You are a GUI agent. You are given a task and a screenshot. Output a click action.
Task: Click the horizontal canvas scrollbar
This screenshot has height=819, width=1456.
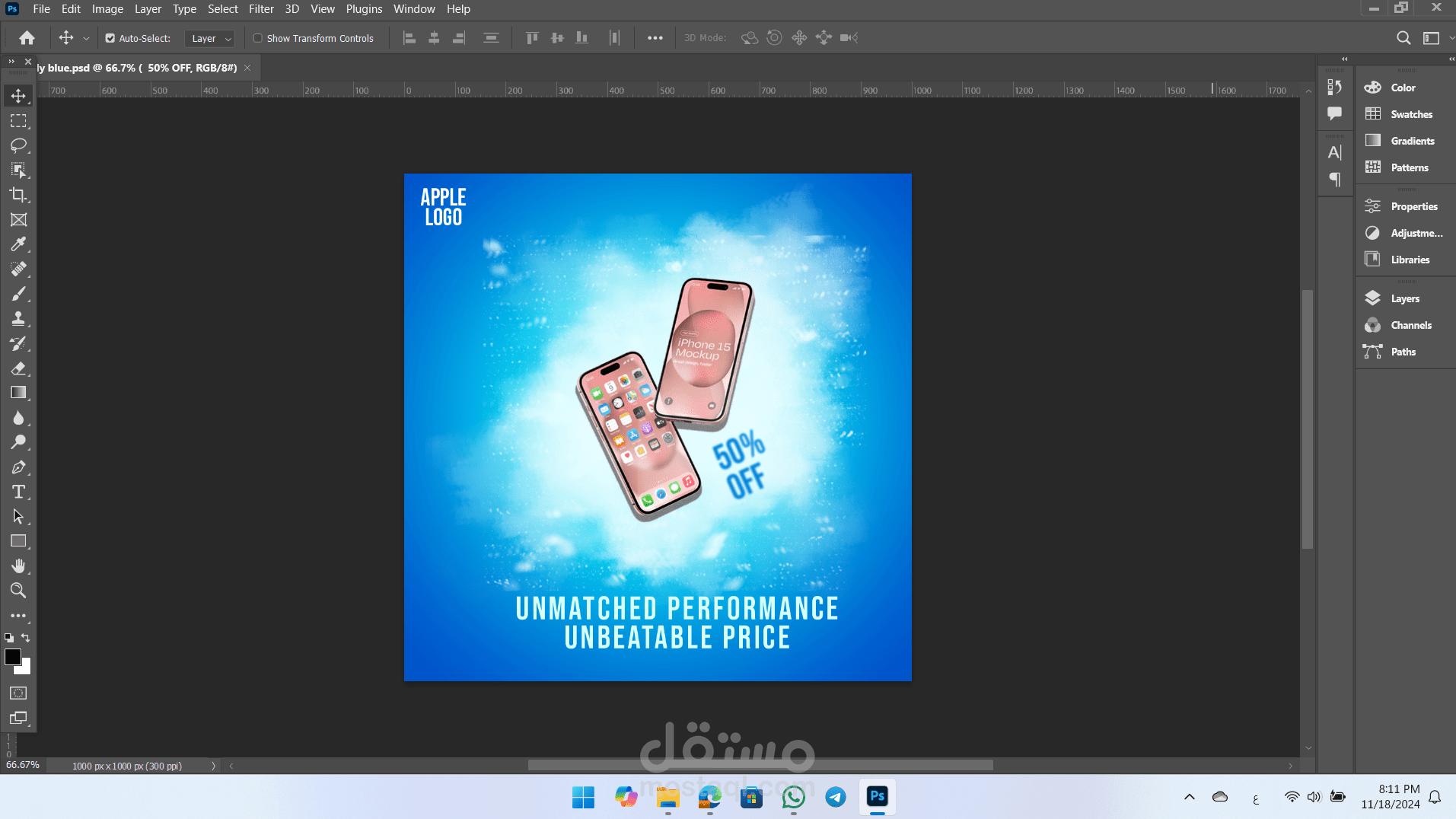pos(760,766)
